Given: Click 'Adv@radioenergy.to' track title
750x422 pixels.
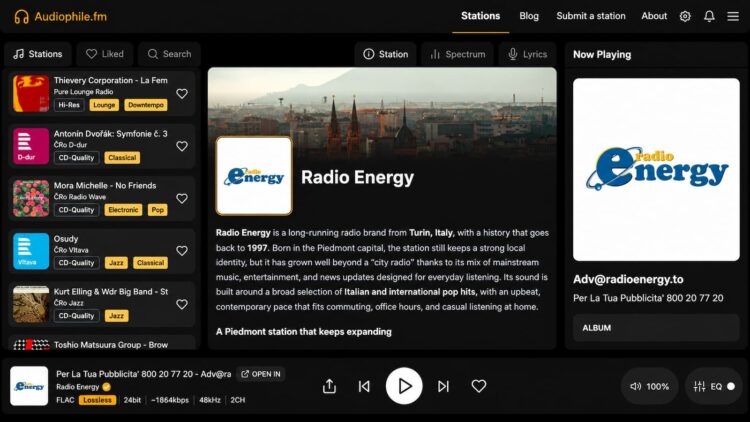Looking at the screenshot, I should (x=628, y=279).
